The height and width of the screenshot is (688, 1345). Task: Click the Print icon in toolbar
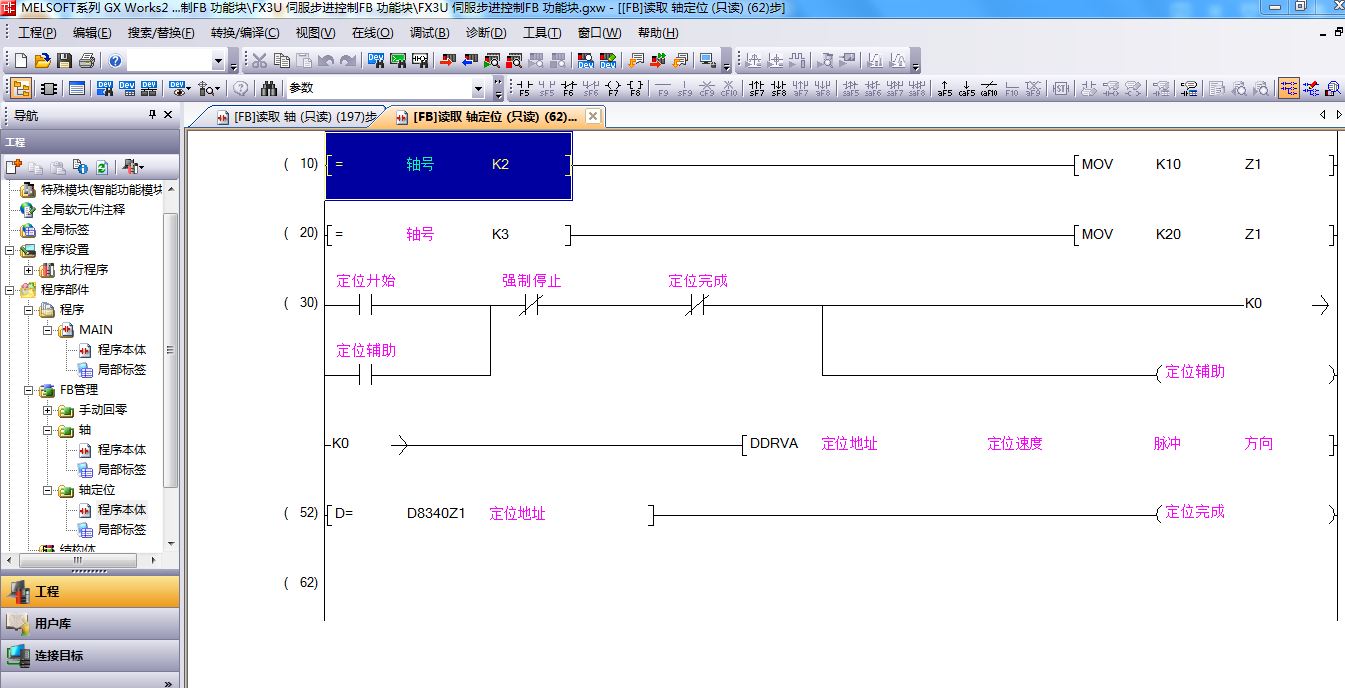click(86, 61)
